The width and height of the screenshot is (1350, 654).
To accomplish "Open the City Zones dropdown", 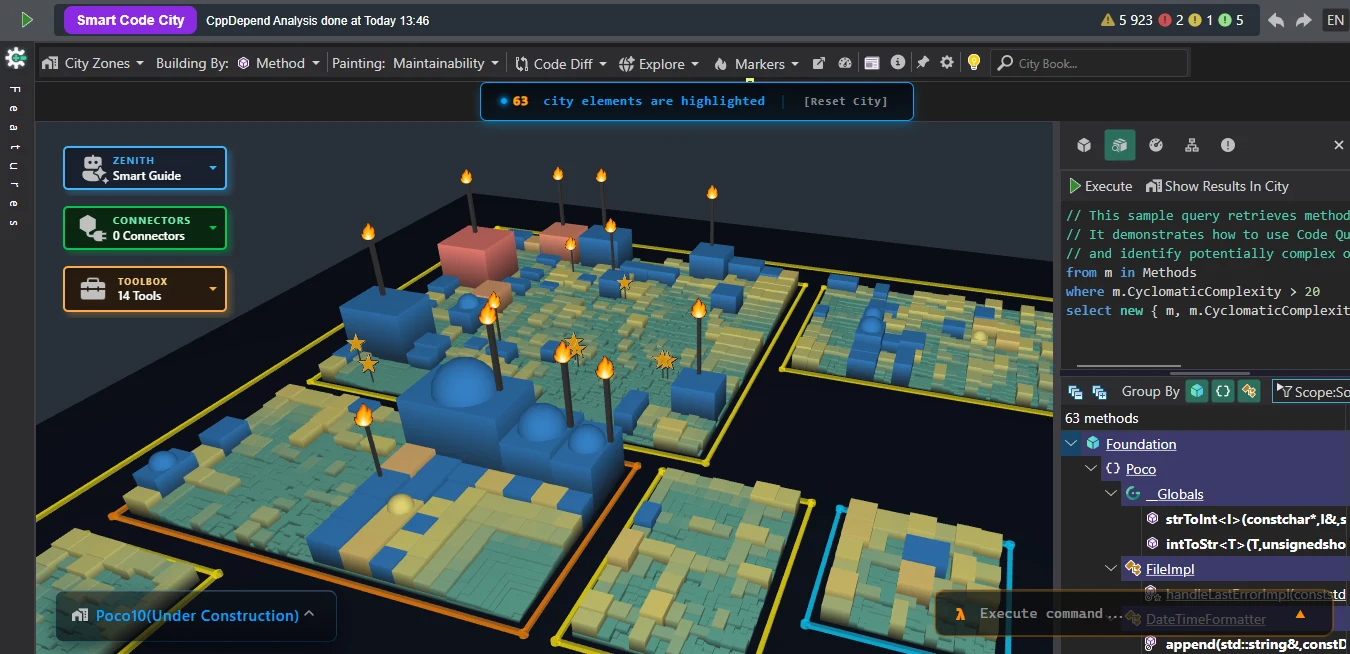I will (x=94, y=63).
